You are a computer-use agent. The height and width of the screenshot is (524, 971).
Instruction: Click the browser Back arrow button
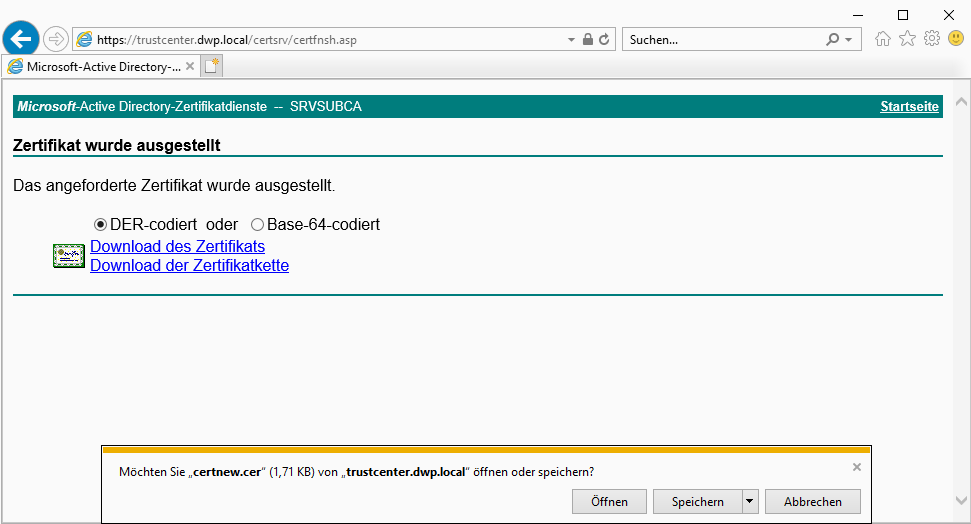pos(21,39)
